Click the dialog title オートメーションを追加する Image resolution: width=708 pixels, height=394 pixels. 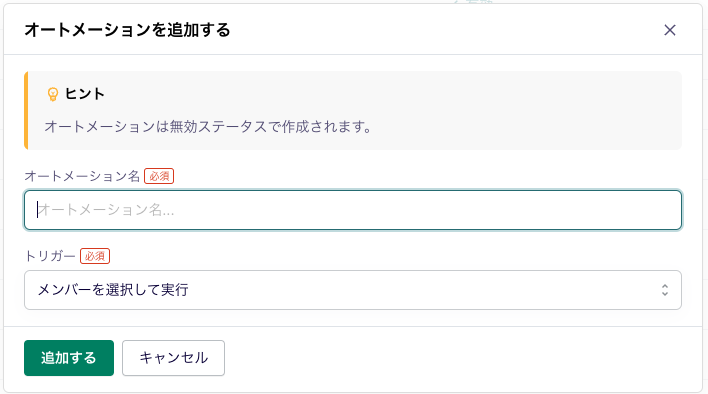[x=127, y=30]
